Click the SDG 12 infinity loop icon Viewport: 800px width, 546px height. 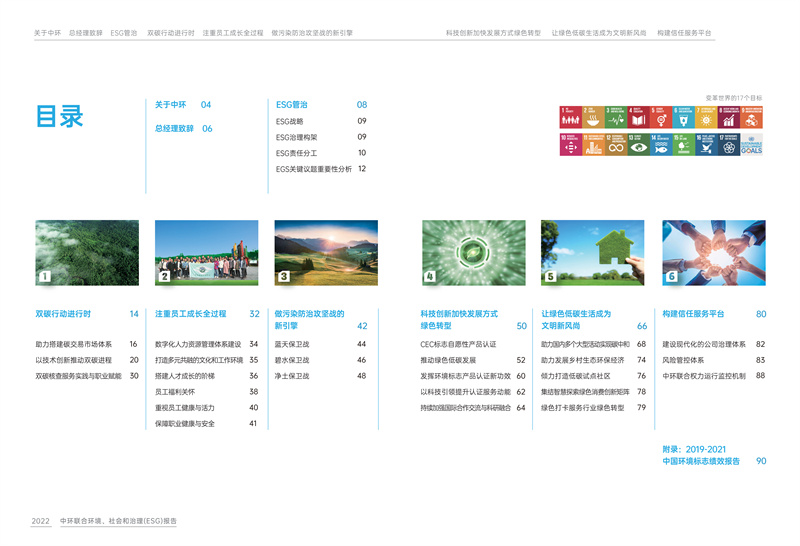pyautogui.click(x=616, y=144)
